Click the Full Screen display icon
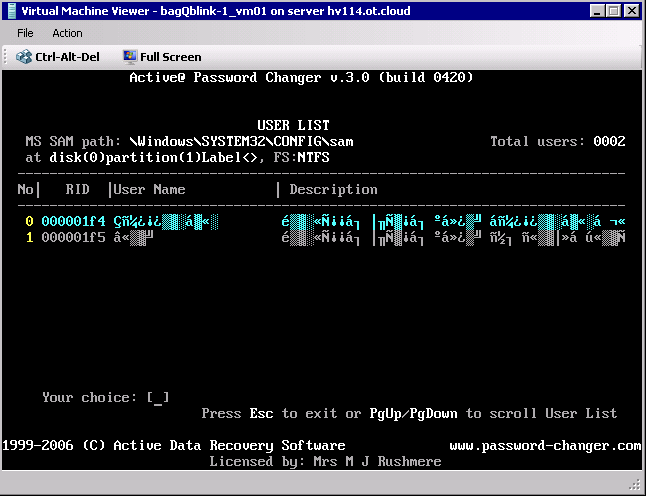 (x=130, y=57)
